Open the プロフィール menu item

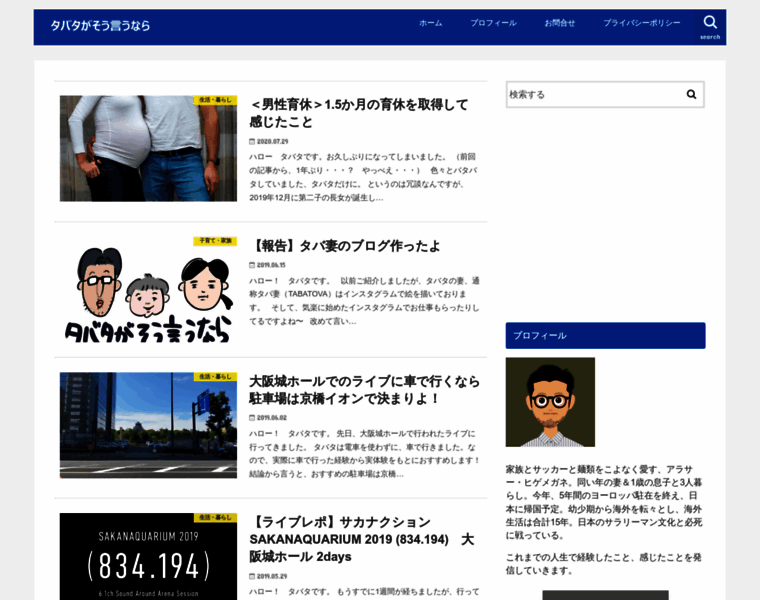[x=493, y=23]
